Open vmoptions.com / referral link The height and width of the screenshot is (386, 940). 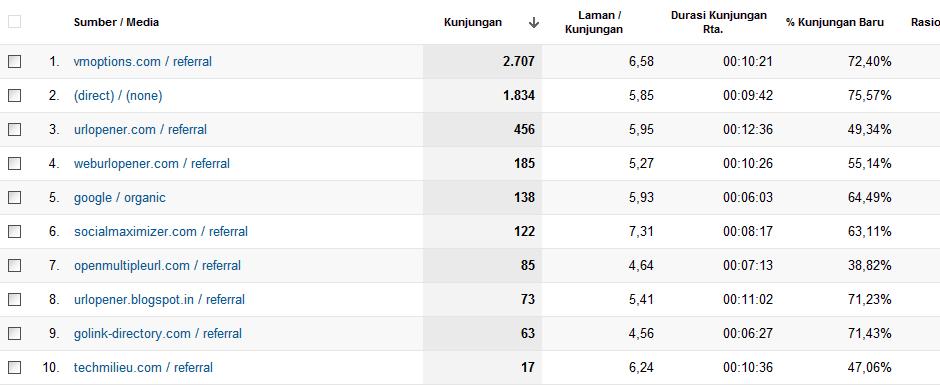(143, 61)
